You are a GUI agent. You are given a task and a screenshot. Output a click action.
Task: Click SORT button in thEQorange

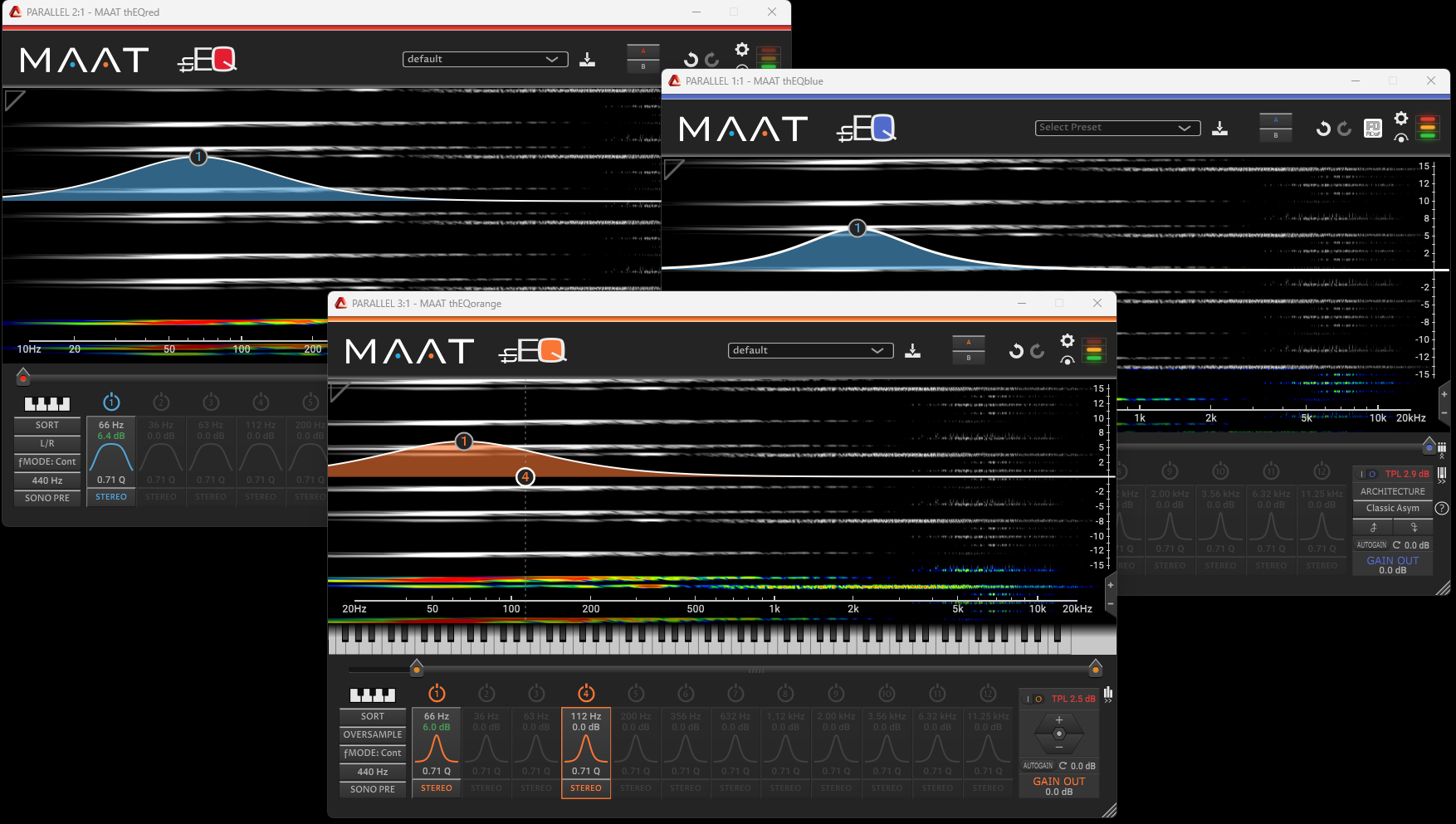[373, 716]
